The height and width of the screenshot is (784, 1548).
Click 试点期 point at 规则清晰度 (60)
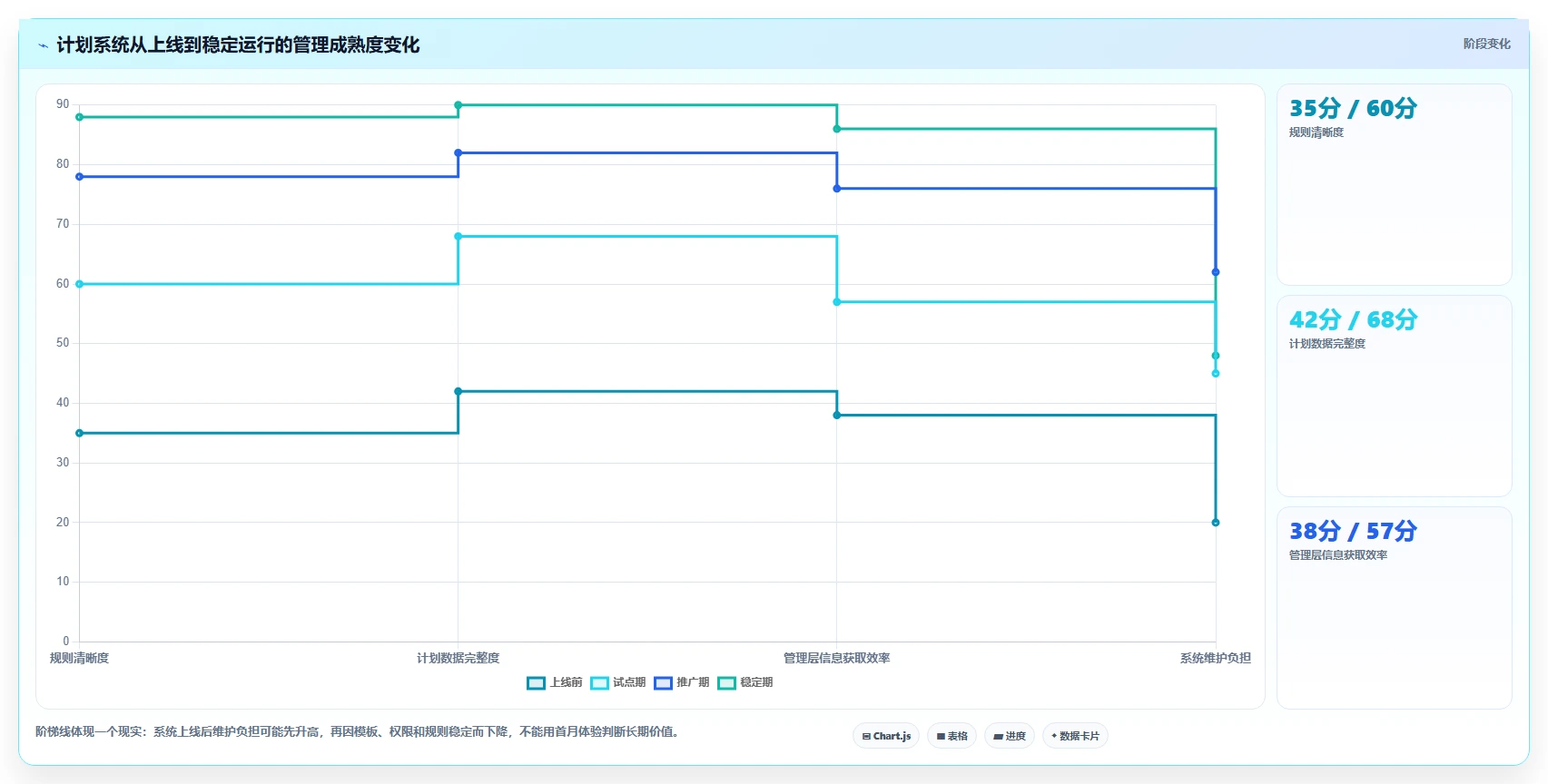(x=79, y=284)
